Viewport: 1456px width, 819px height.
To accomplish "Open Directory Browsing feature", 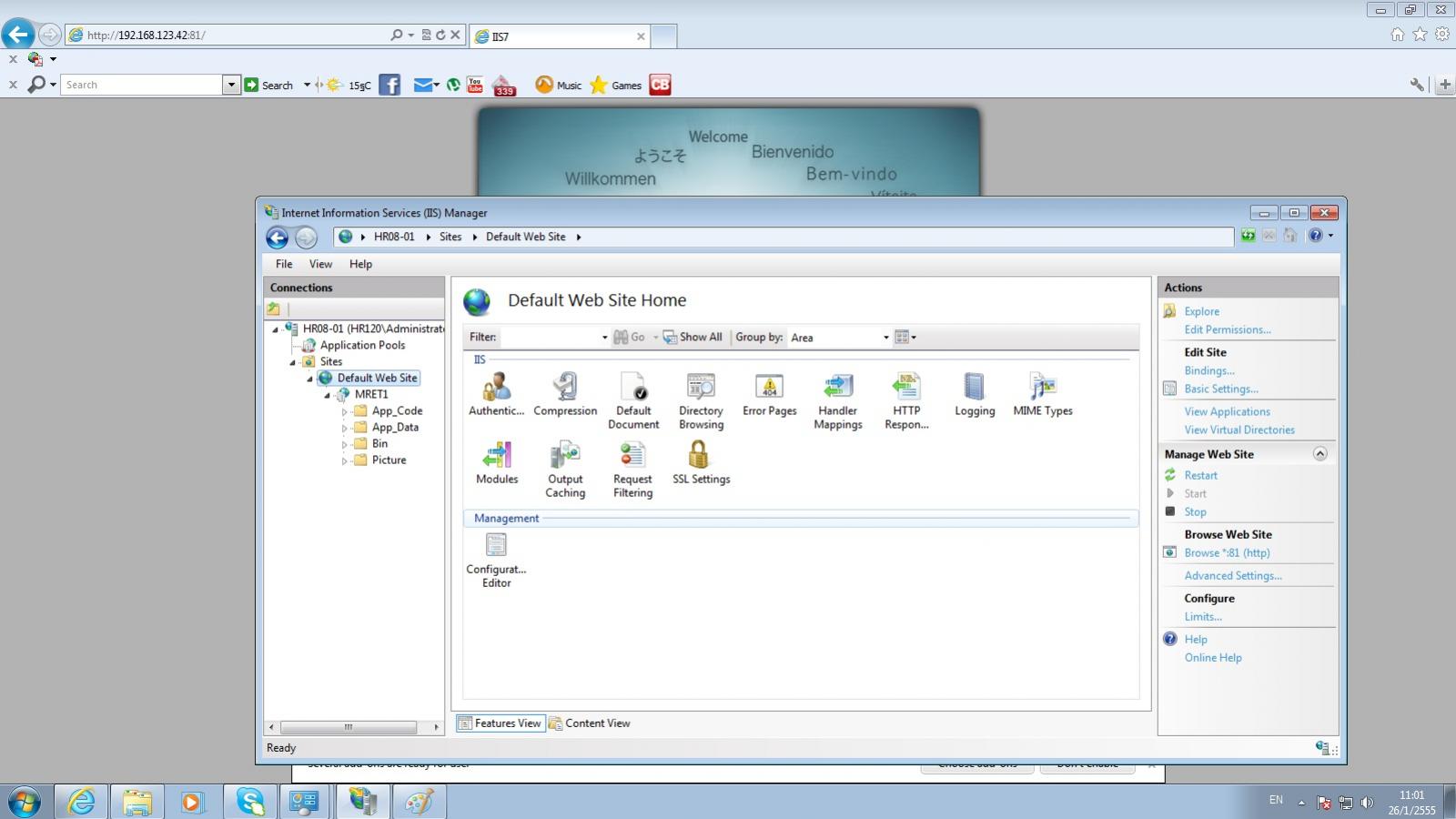I will point(701,401).
